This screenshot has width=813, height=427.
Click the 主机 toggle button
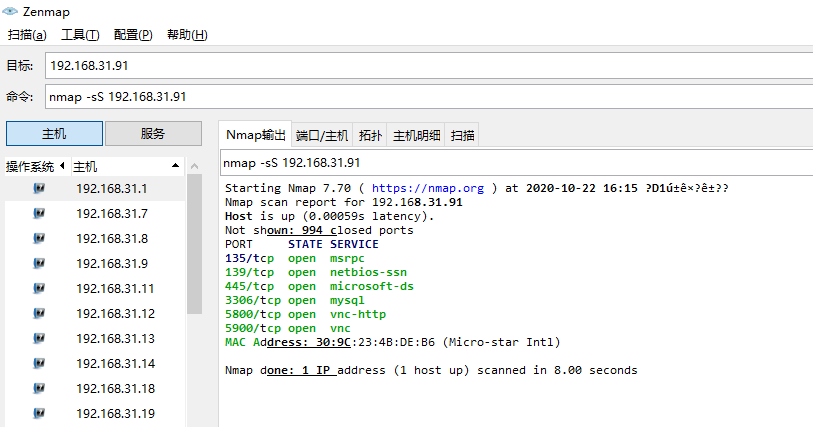tap(54, 134)
